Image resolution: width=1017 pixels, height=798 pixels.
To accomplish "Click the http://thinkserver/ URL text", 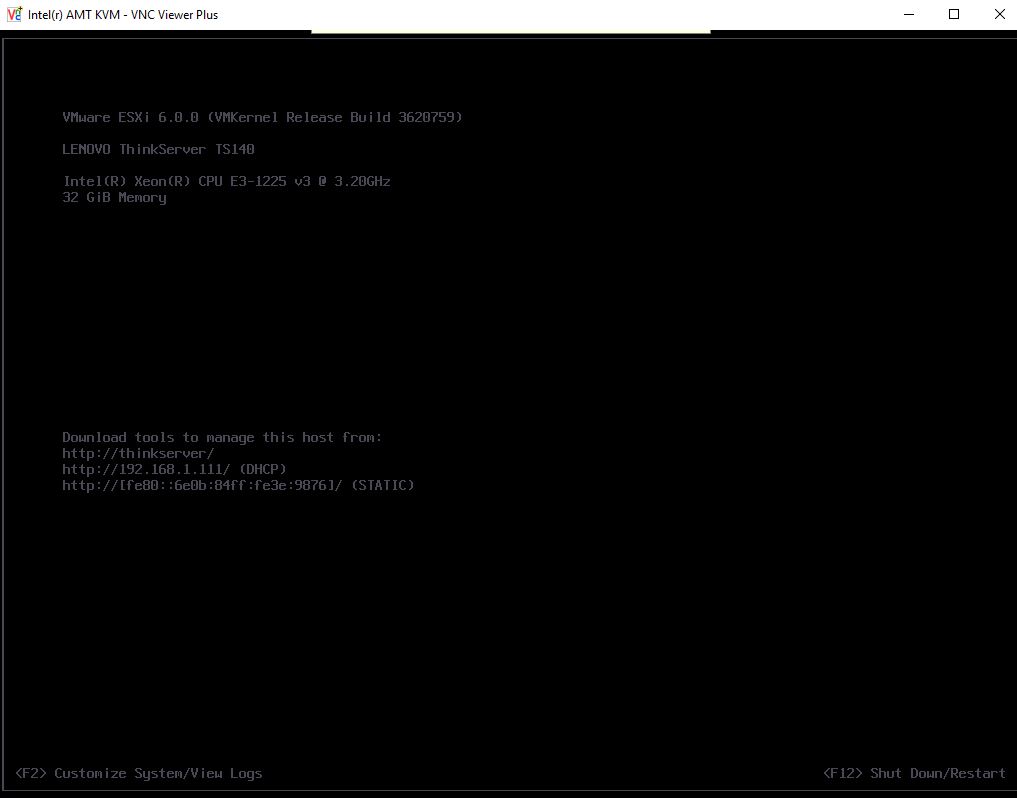I will pos(138,453).
